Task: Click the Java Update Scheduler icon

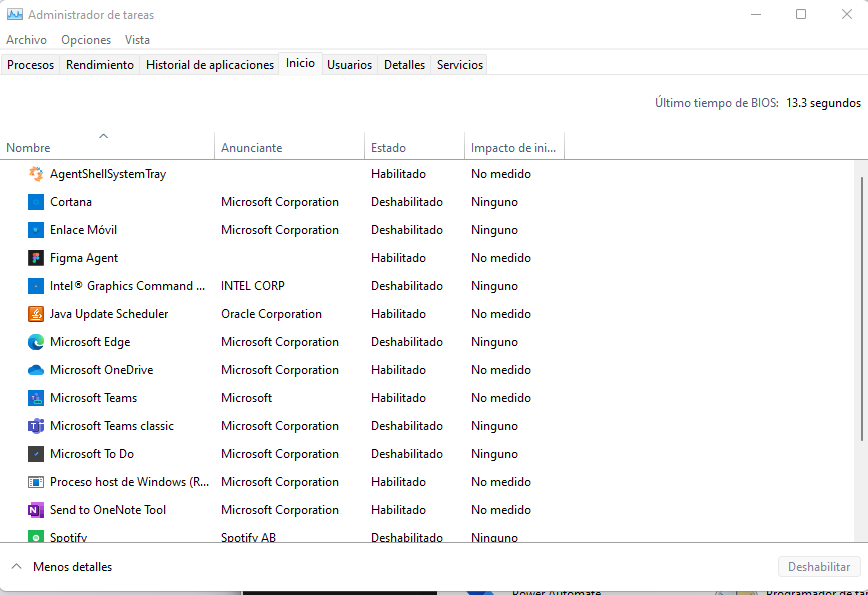Action: 36,314
